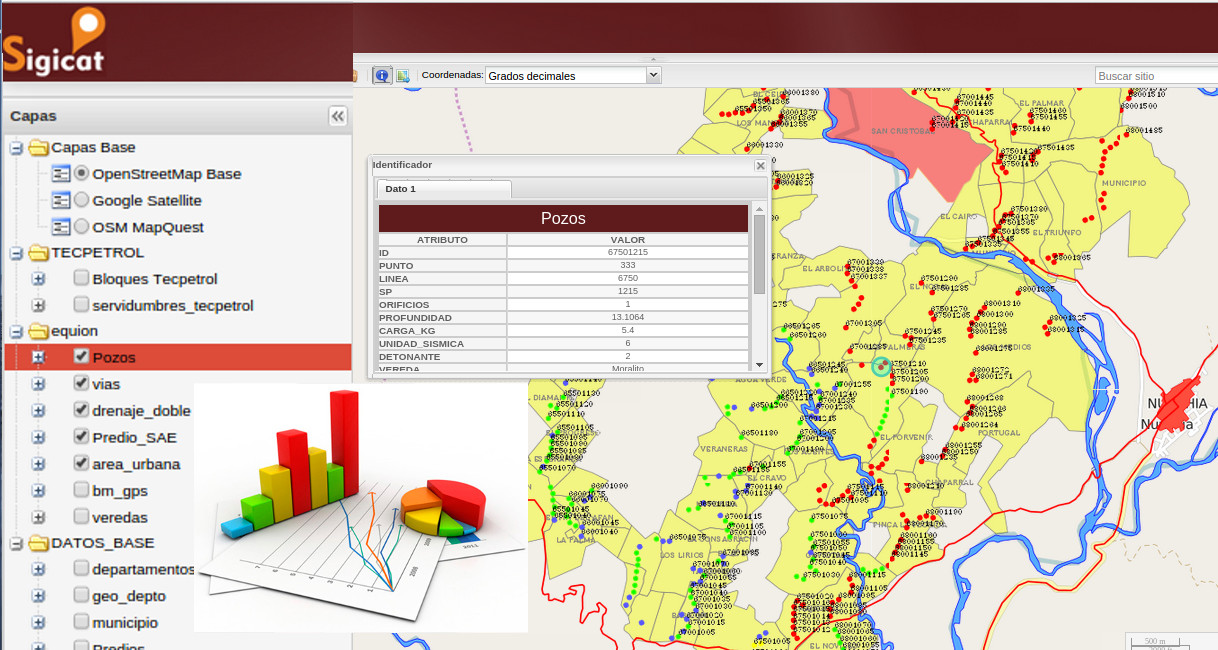Expand the drenaje_doble layer node
The height and width of the screenshot is (650, 1218).
(38, 410)
